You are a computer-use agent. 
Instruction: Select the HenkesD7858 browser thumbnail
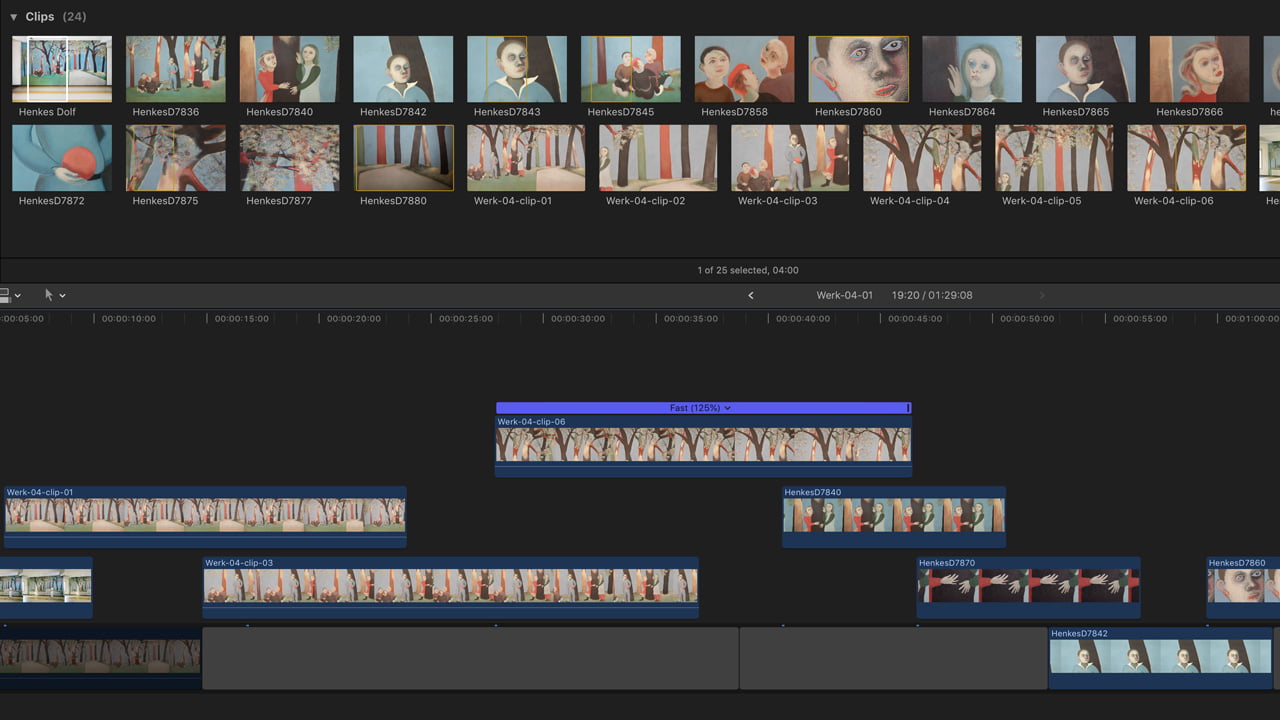[745, 69]
